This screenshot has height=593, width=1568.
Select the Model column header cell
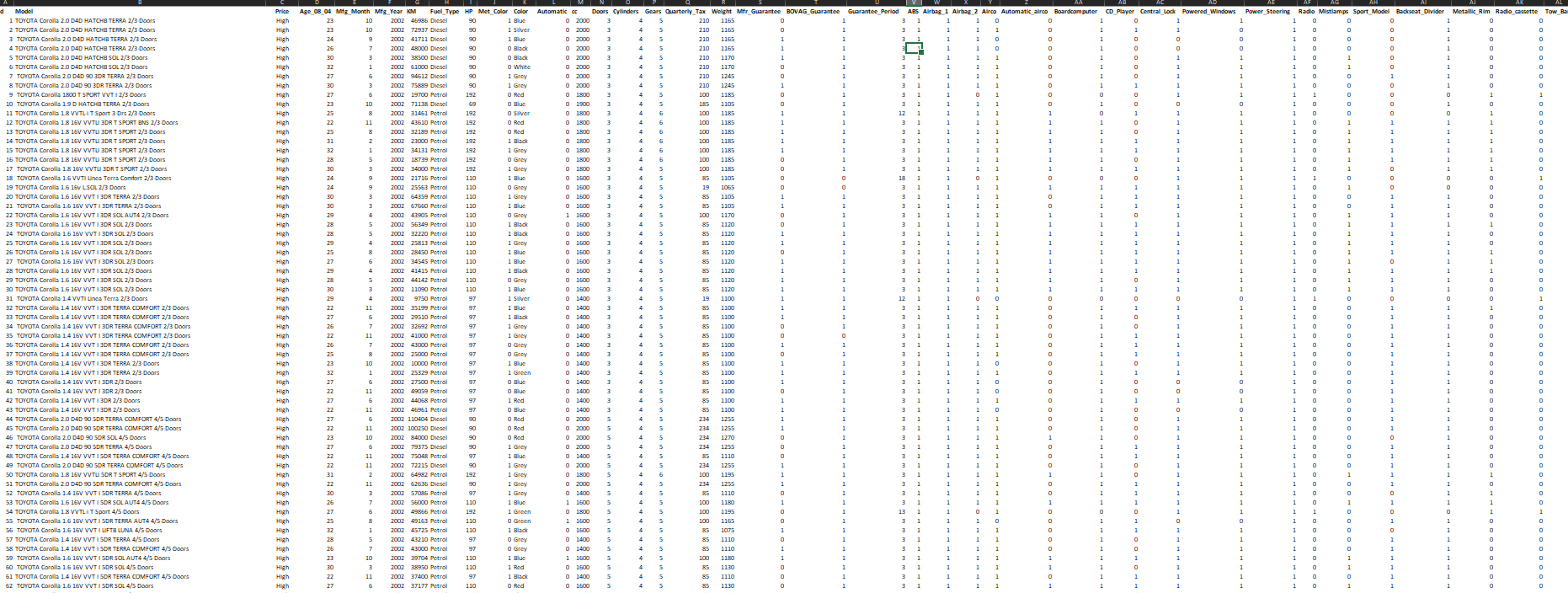pyautogui.click(x=24, y=12)
